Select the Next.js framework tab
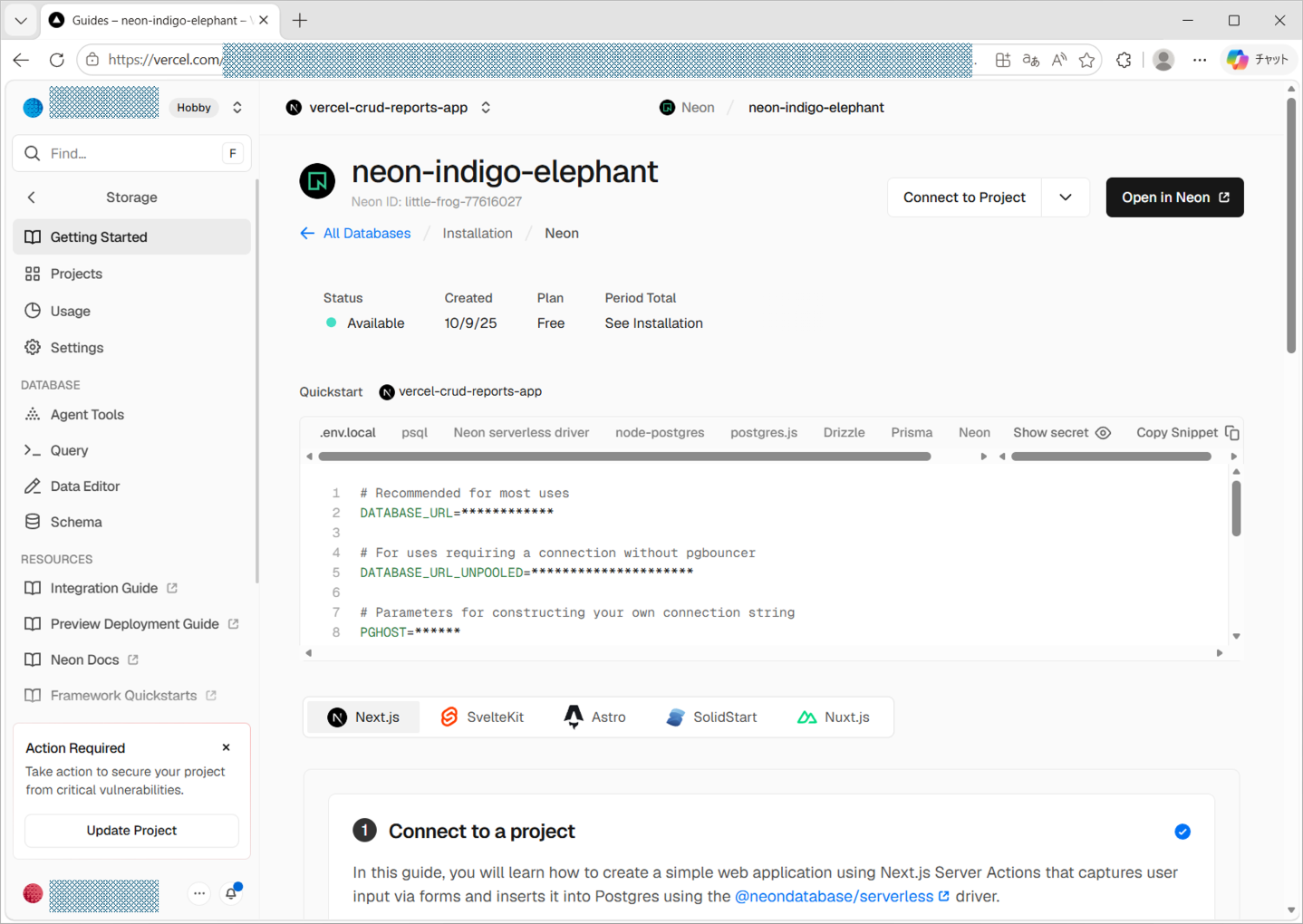Screen dimensions: 1303x924 click(x=363, y=717)
